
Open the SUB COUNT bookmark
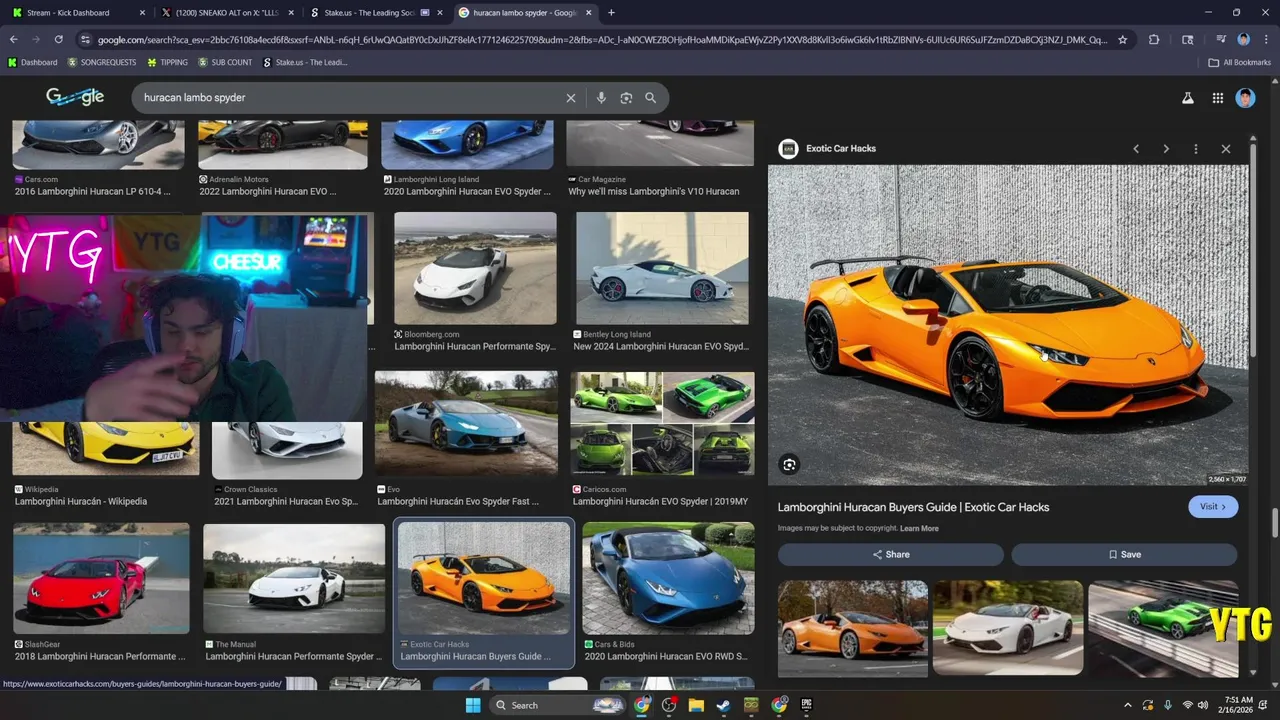(225, 62)
